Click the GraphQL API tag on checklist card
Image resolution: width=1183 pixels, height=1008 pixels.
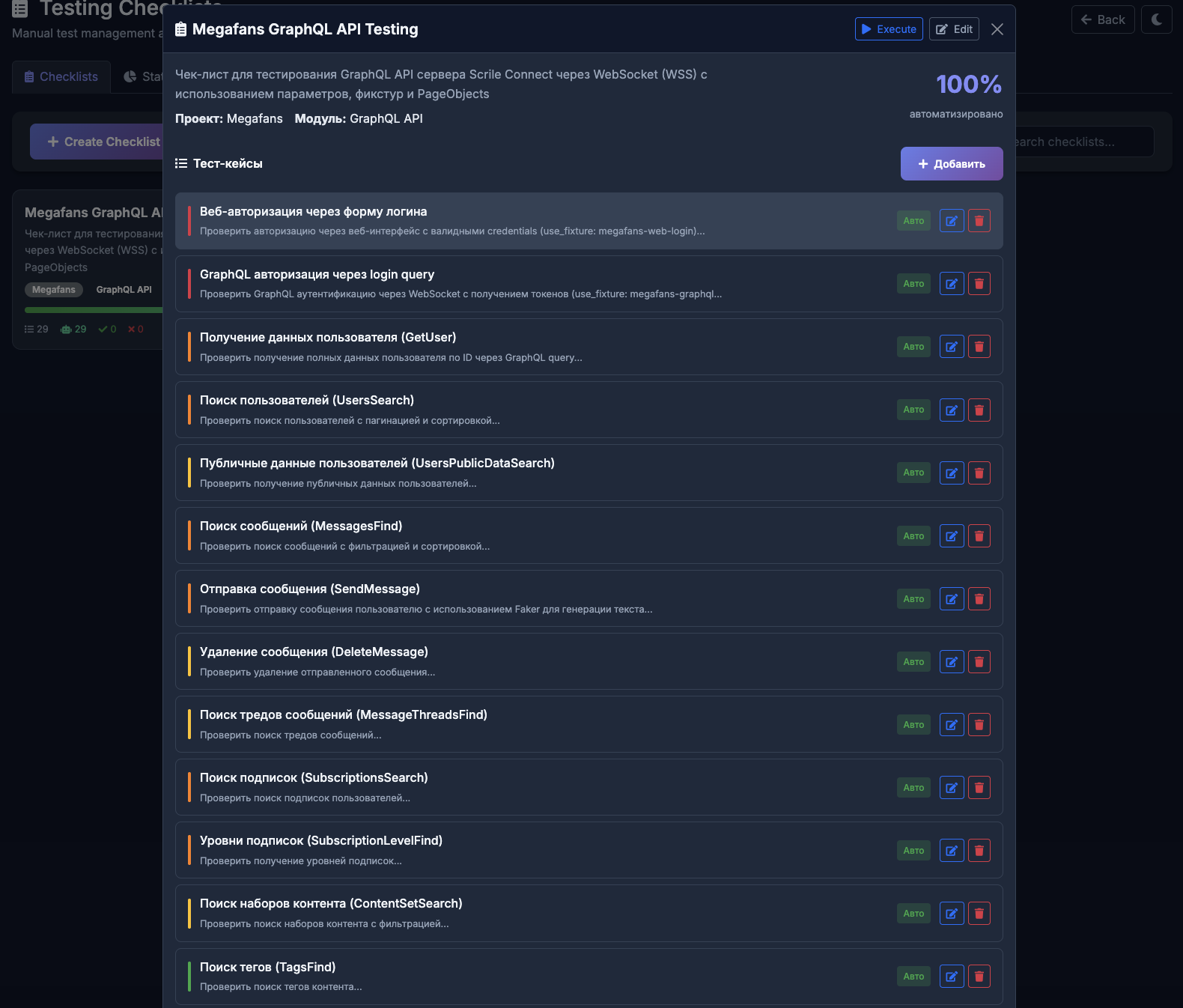point(124,290)
